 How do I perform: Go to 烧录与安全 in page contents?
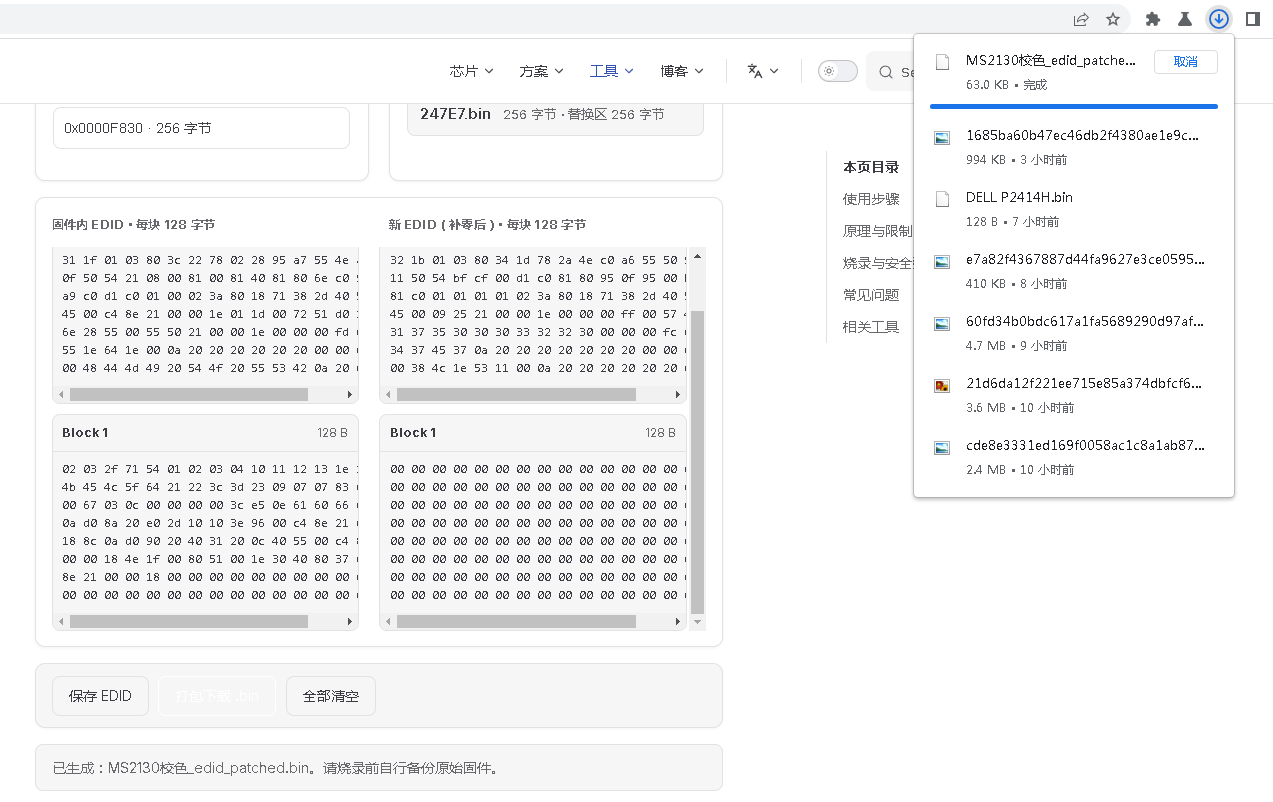pyautogui.click(x=878, y=263)
